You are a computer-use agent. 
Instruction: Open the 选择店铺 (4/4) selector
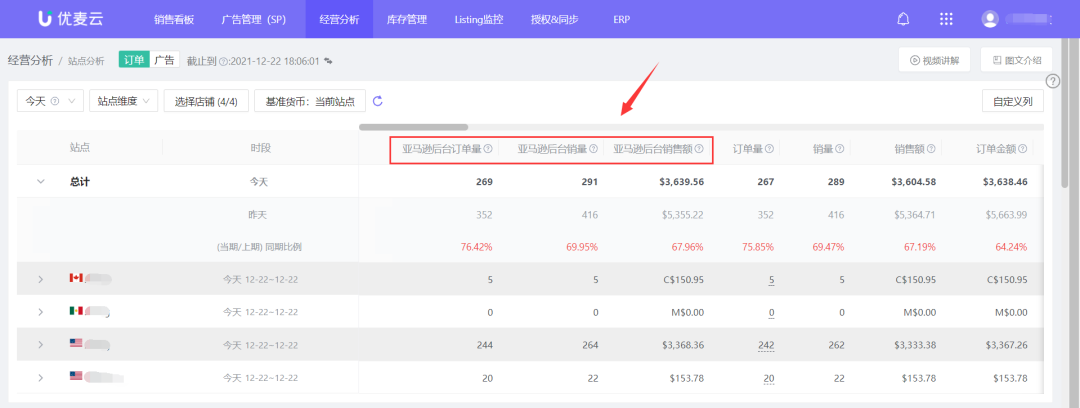pos(206,101)
